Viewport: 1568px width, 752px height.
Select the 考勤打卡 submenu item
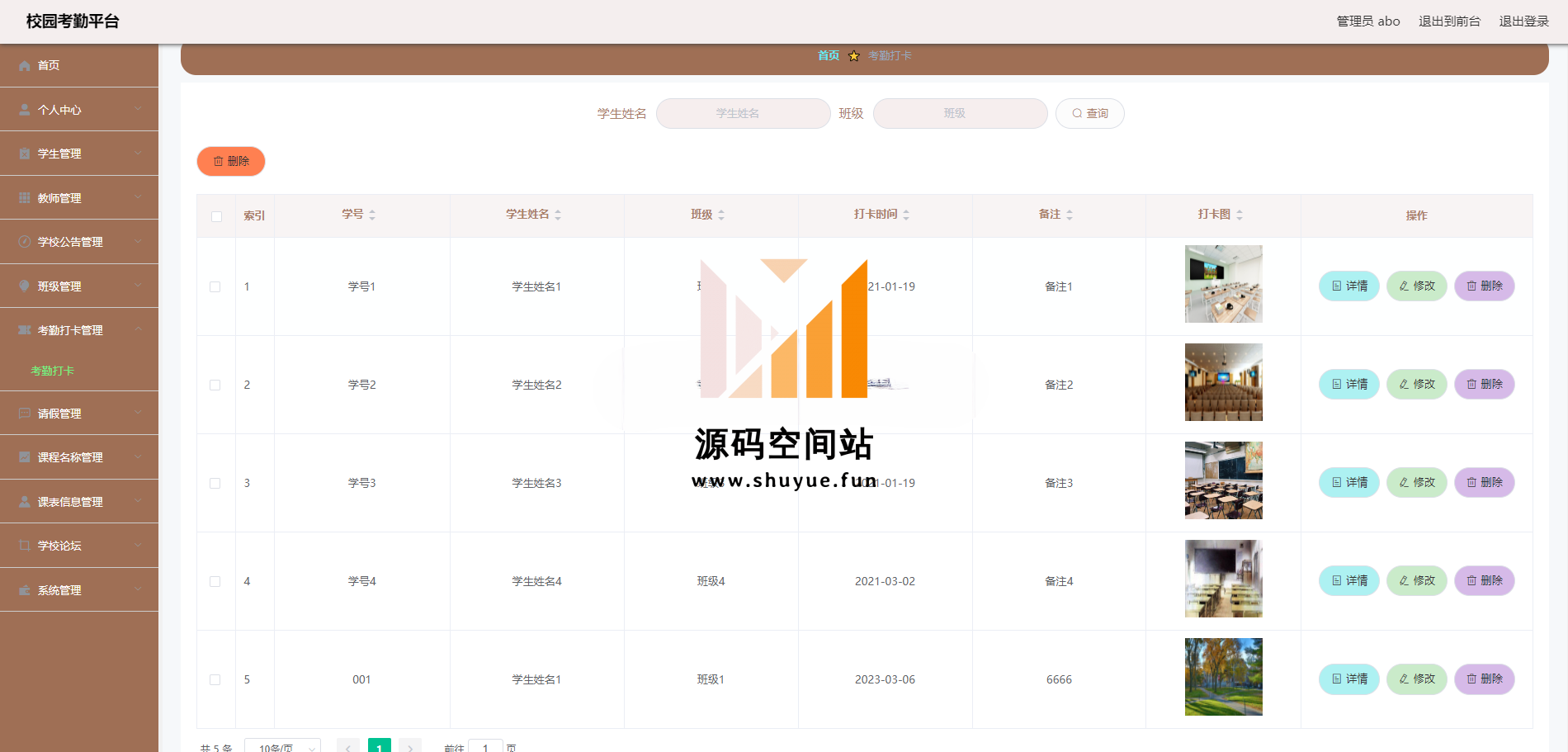pos(53,371)
